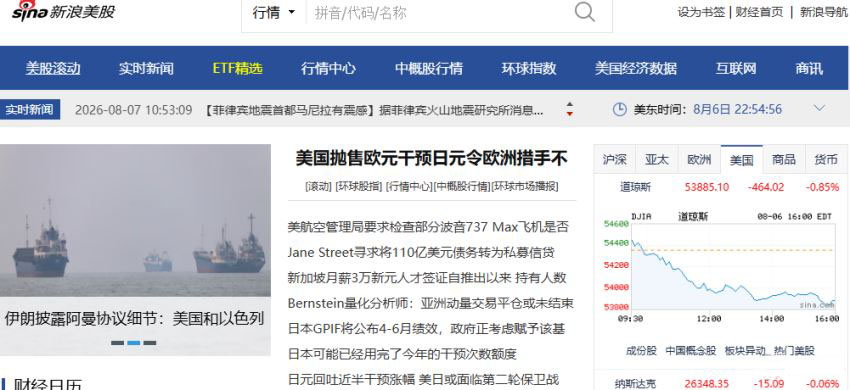
Task: Open the 美国抛售欧元干预日元 main headline
Action: (x=432, y=158)
